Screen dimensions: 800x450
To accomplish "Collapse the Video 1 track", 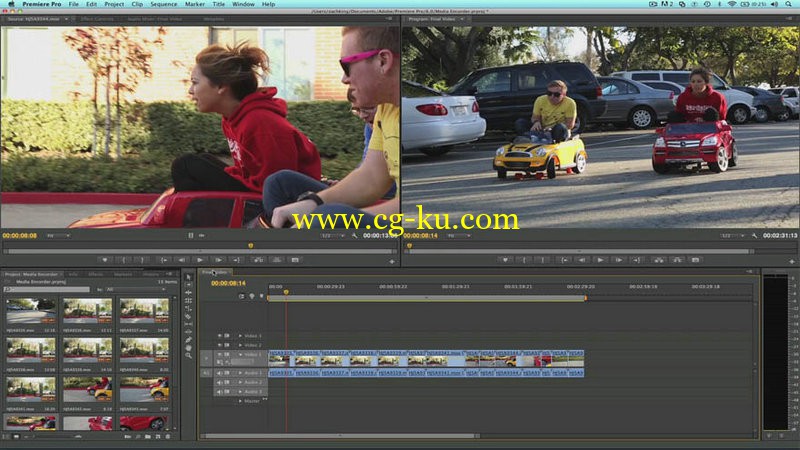I will click(x=240, y=354).
